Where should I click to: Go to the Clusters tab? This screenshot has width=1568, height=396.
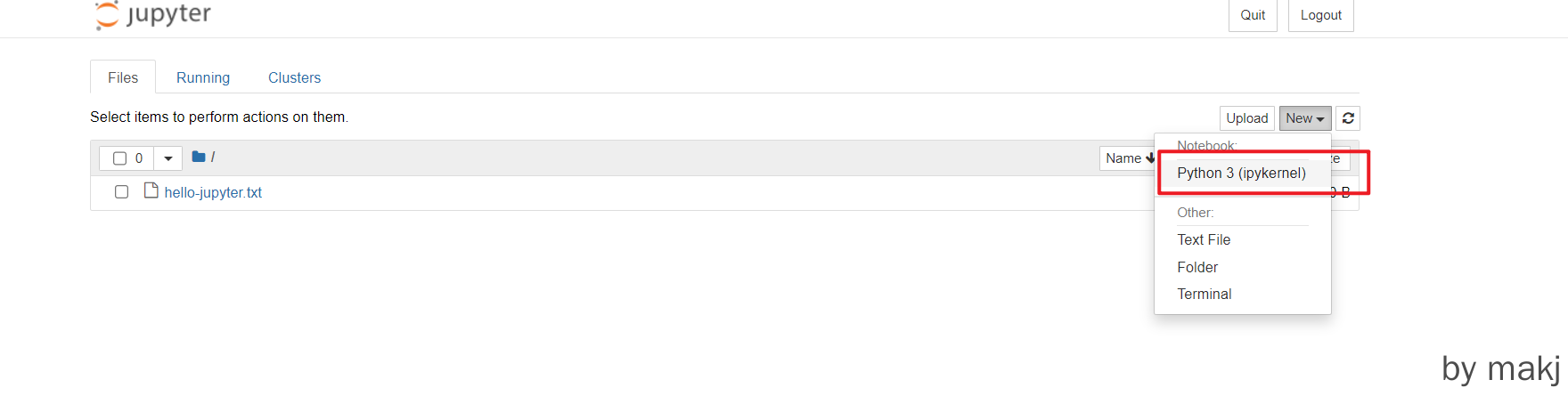pos(294,77)
